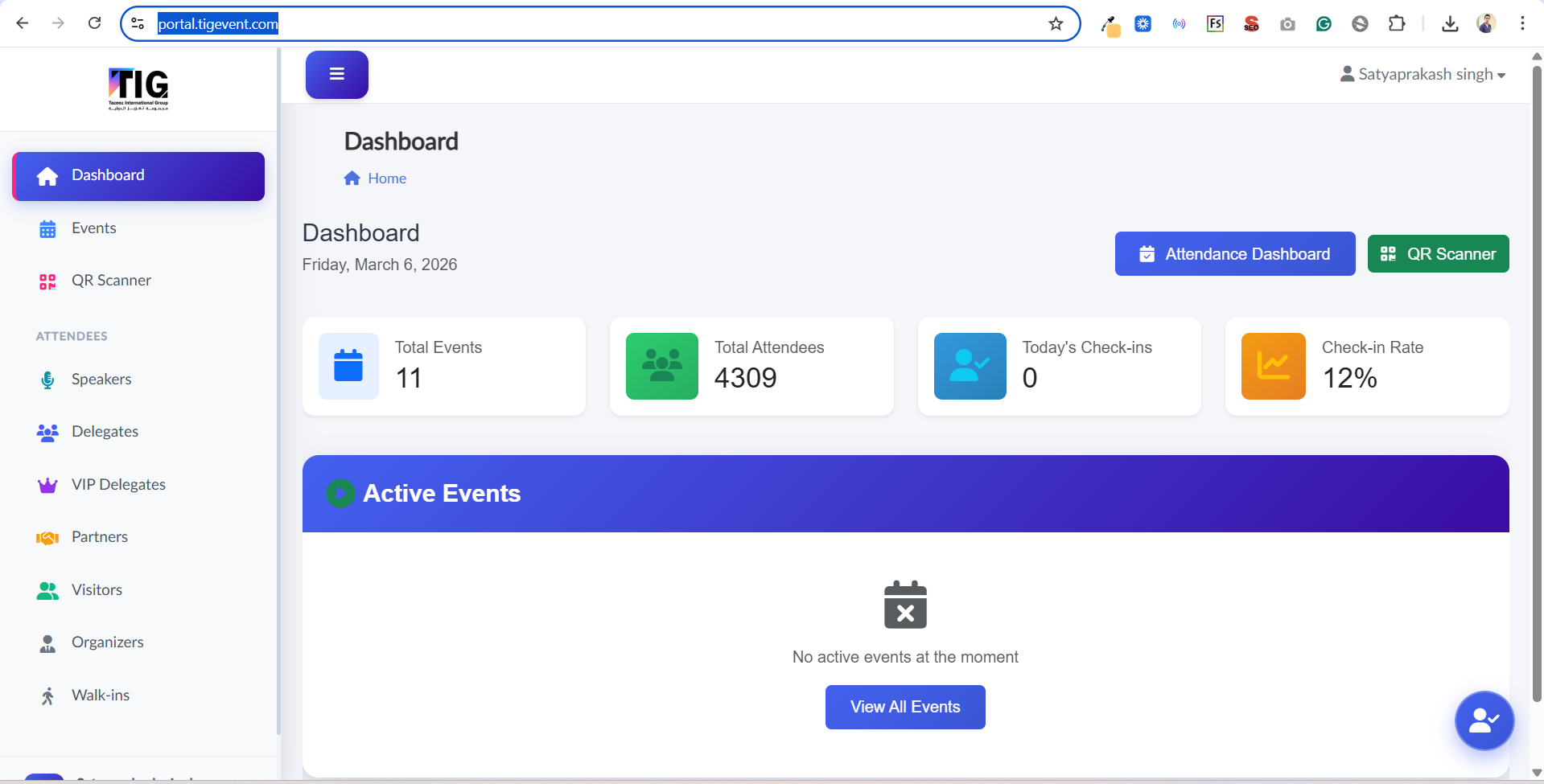The width and height of the screenshot is (1544, 784).
Task: Click the Home breadcrumb link
Action: tap(386, 178)
